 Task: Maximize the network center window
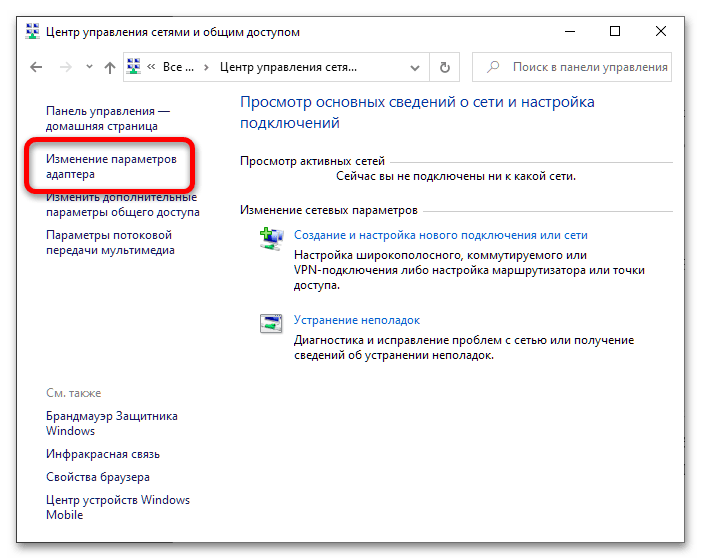[615, 31]
